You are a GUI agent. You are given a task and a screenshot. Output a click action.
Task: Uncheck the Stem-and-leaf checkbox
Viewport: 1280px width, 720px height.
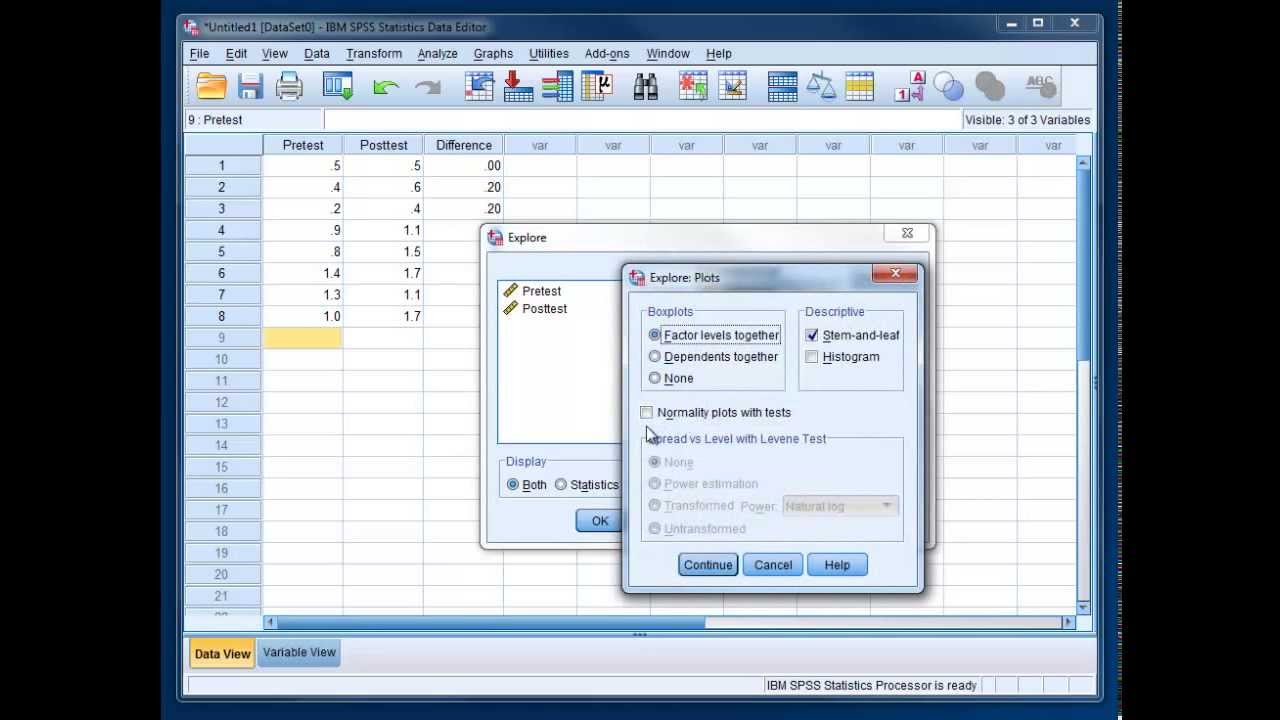[x=812, y=335]
